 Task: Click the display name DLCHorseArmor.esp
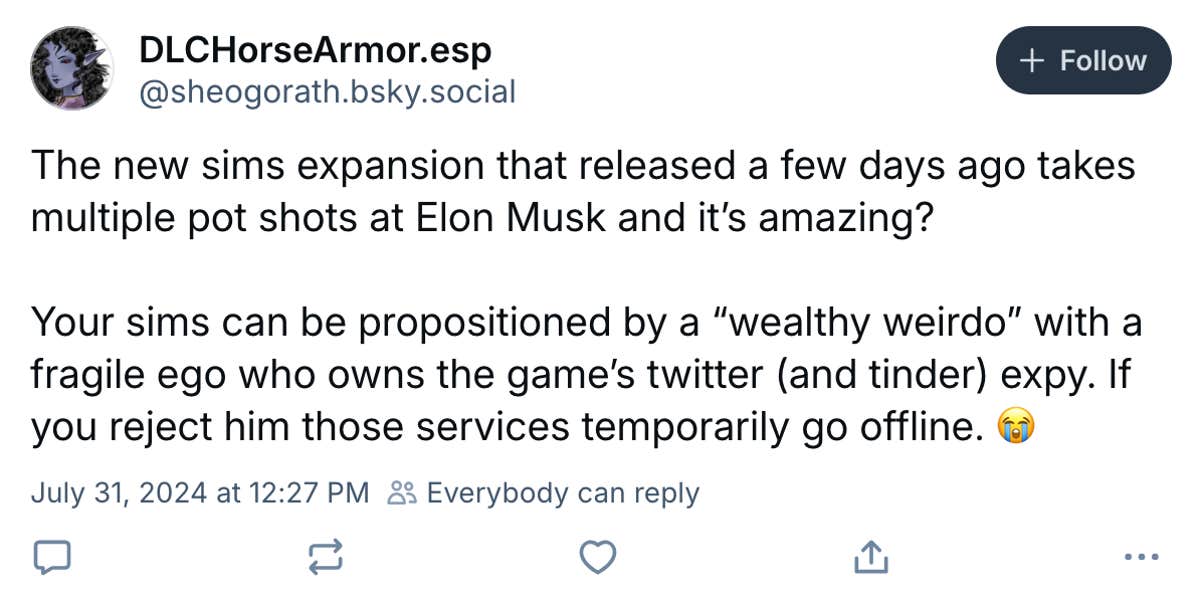coord(314,48)
